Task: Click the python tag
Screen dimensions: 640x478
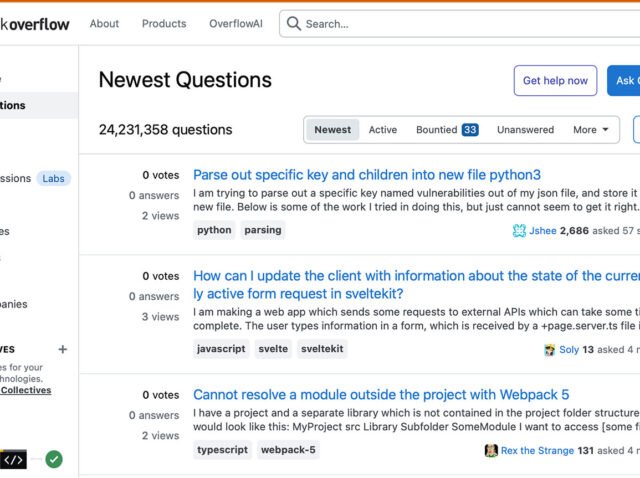Action: tap(214, 230)
